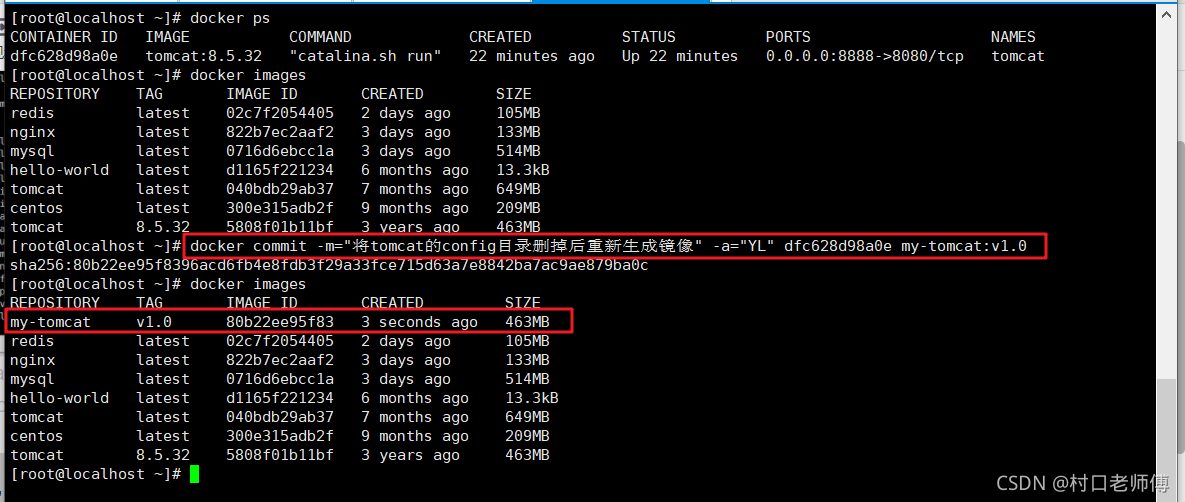Click the 'CONTAINER ID' column header

63,37
